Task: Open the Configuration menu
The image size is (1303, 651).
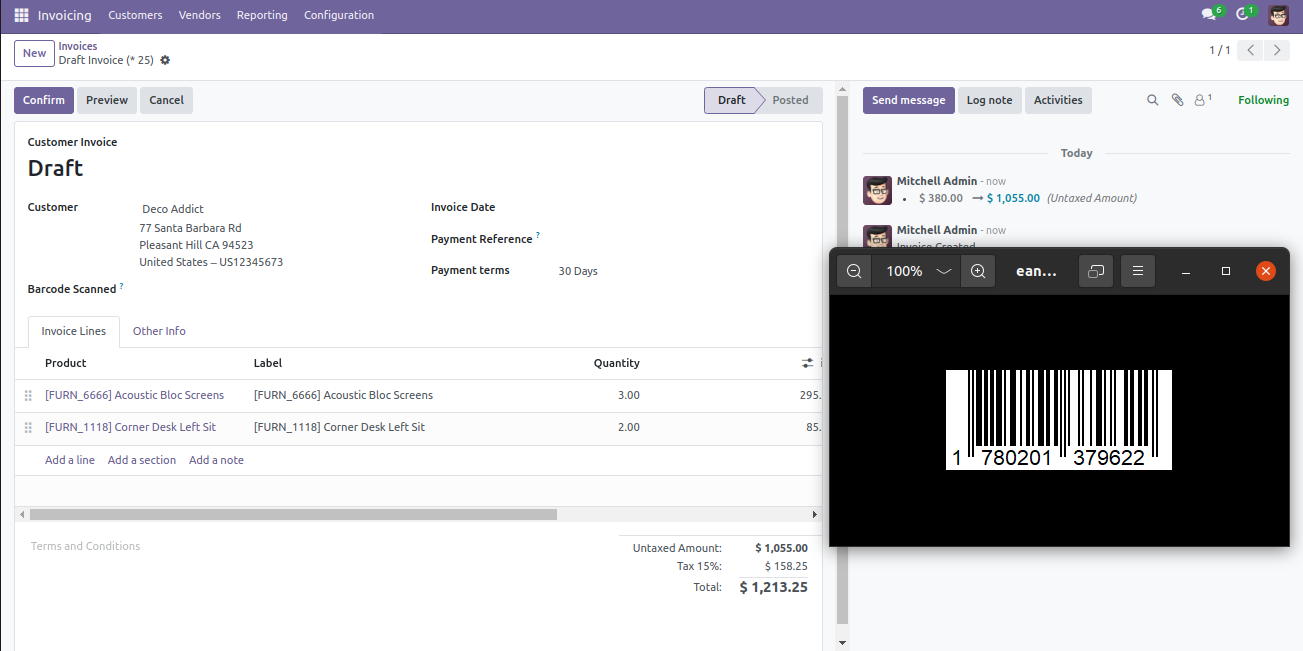Action: click(339, 15)
